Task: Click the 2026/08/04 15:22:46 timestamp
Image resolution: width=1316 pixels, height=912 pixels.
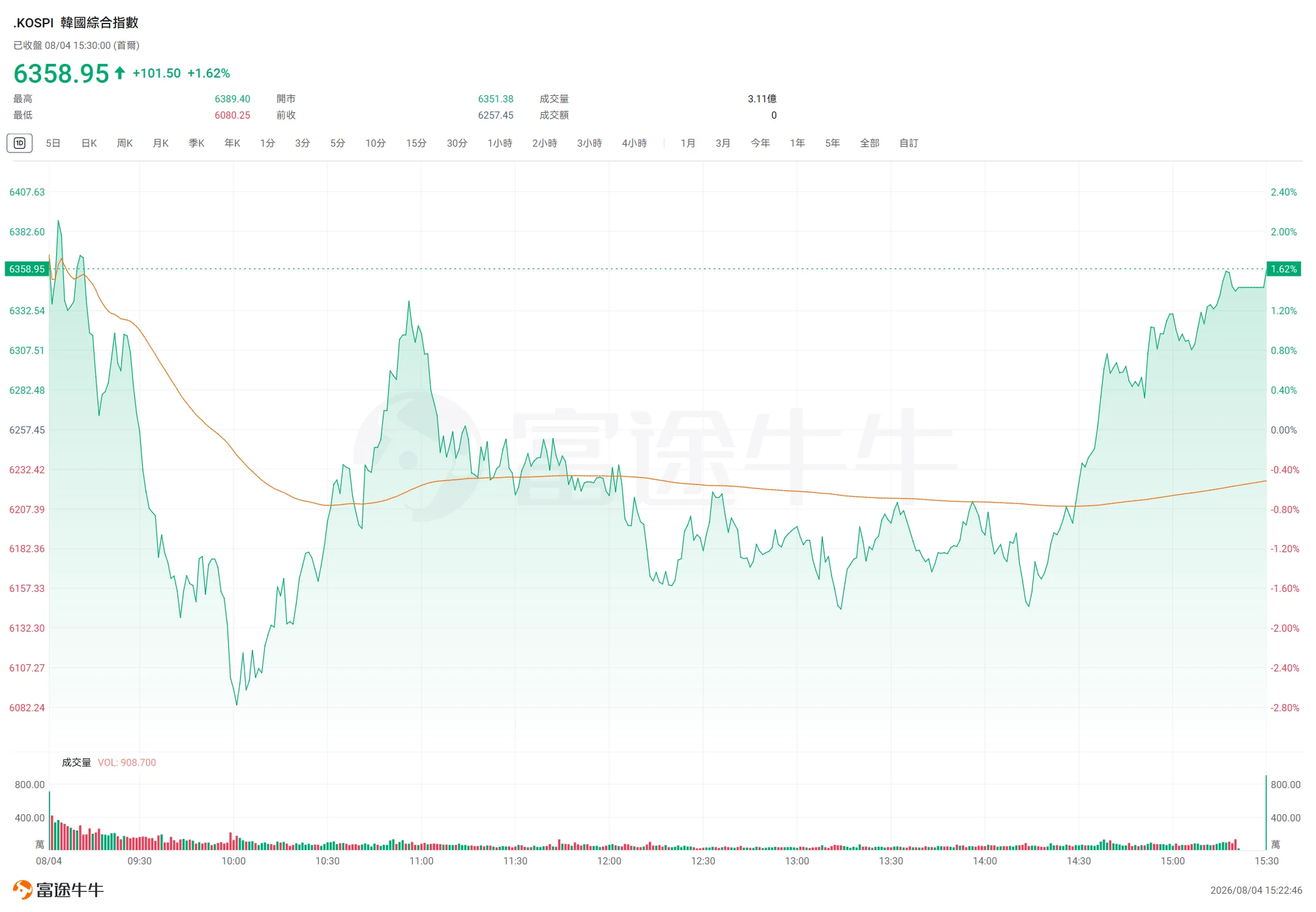Action: tap(1256, 890)
